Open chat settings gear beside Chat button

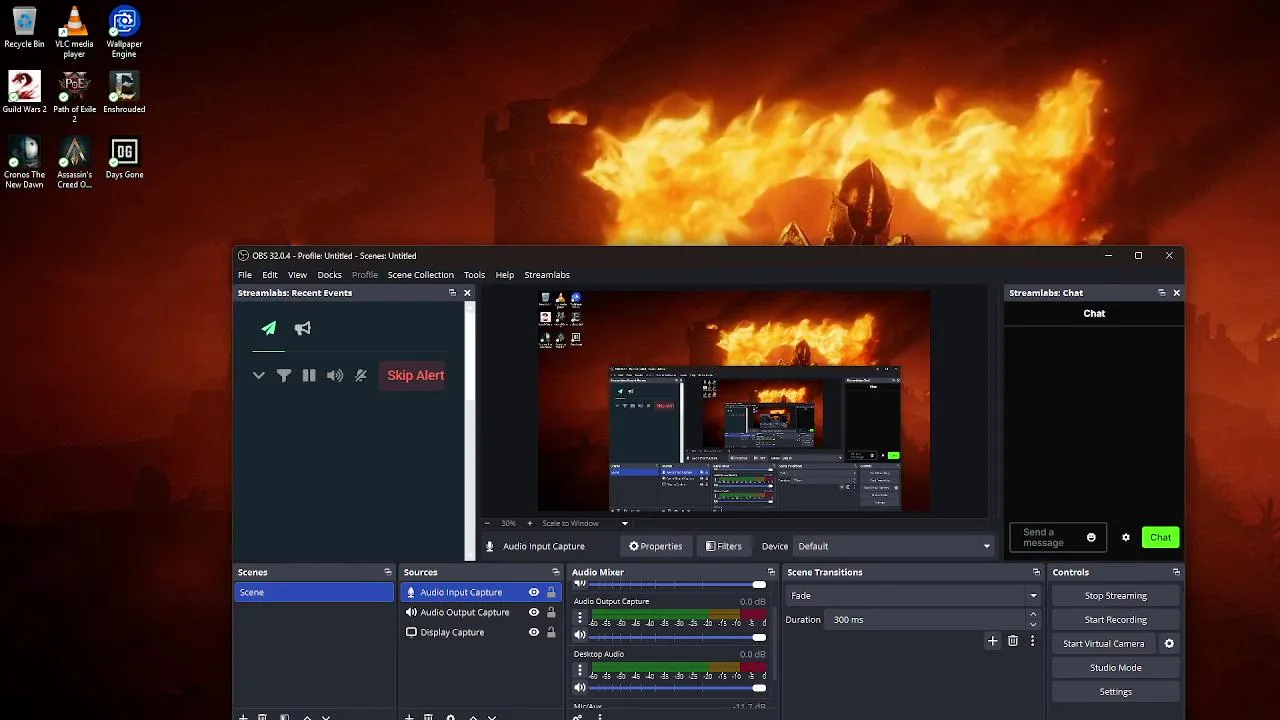[x=1126, y=537]
